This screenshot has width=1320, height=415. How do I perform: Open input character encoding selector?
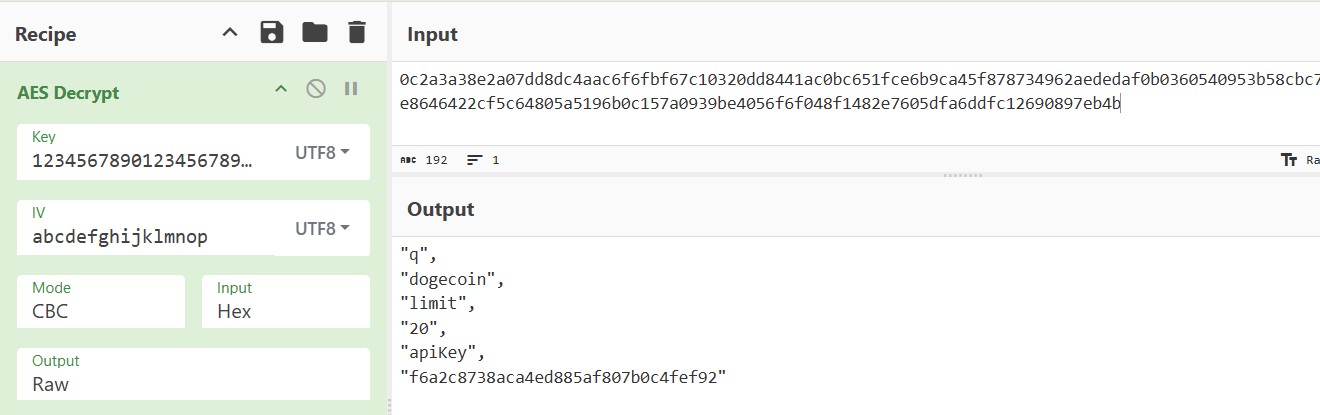click(1299, 160)
